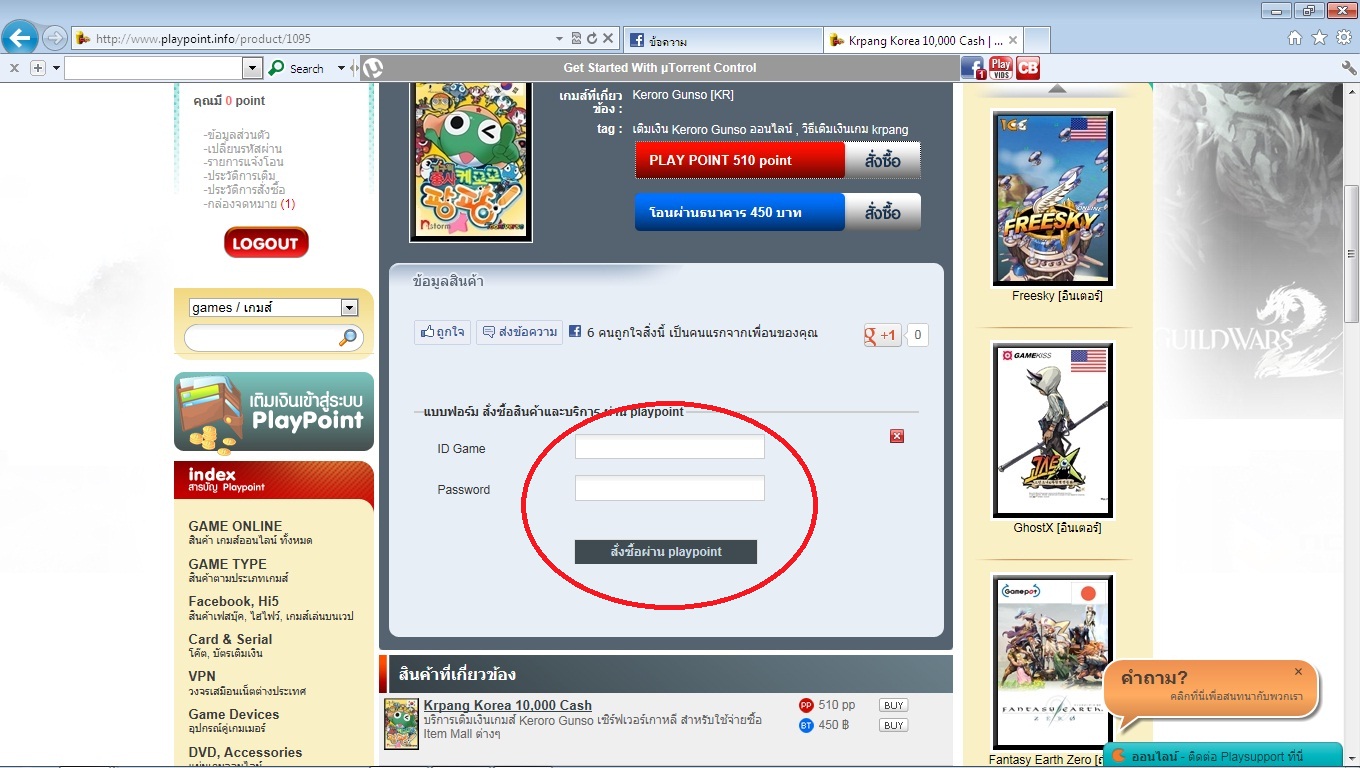Click สั่งซื้อ beside โอนผ่านธนาคาร 450 บาท
Screen dimensions: 1360x768
click(883, 212)
